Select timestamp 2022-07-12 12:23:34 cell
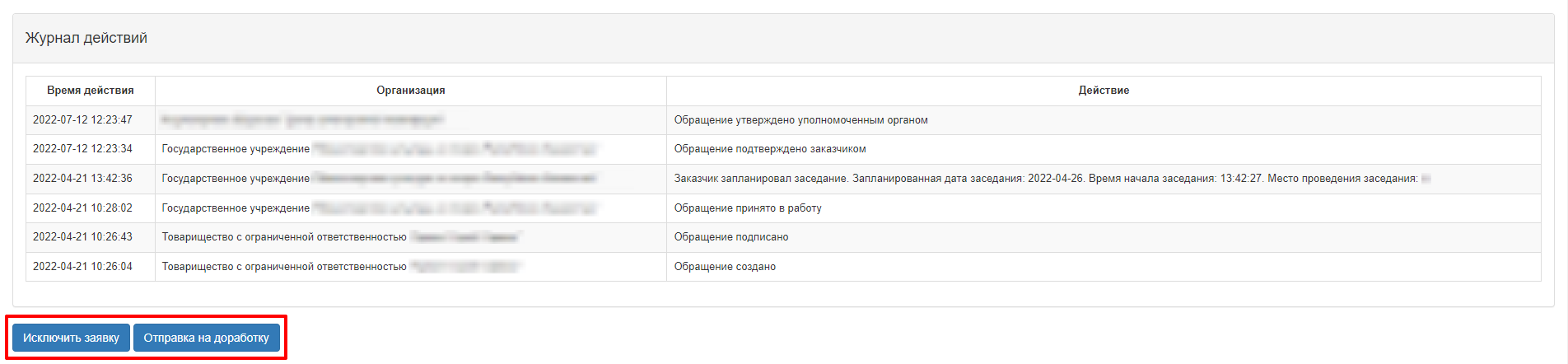This screenshot has width=1568, height=364. [82, 149]
